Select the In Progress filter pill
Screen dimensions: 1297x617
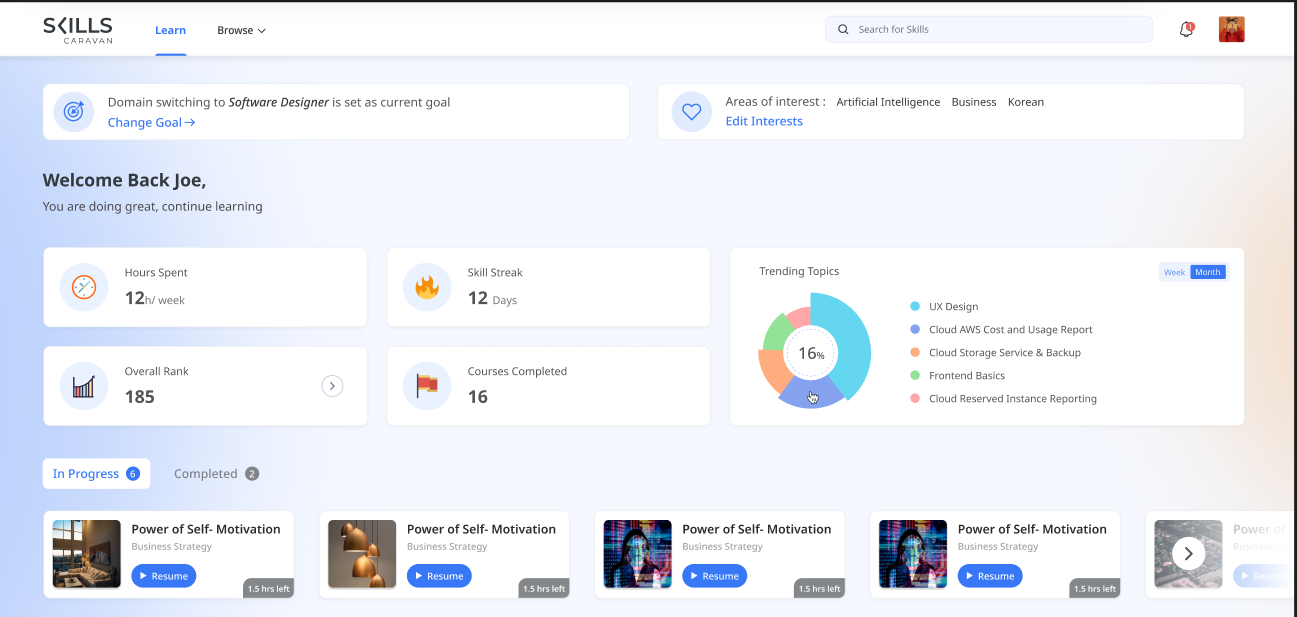[x=96, y=473]
